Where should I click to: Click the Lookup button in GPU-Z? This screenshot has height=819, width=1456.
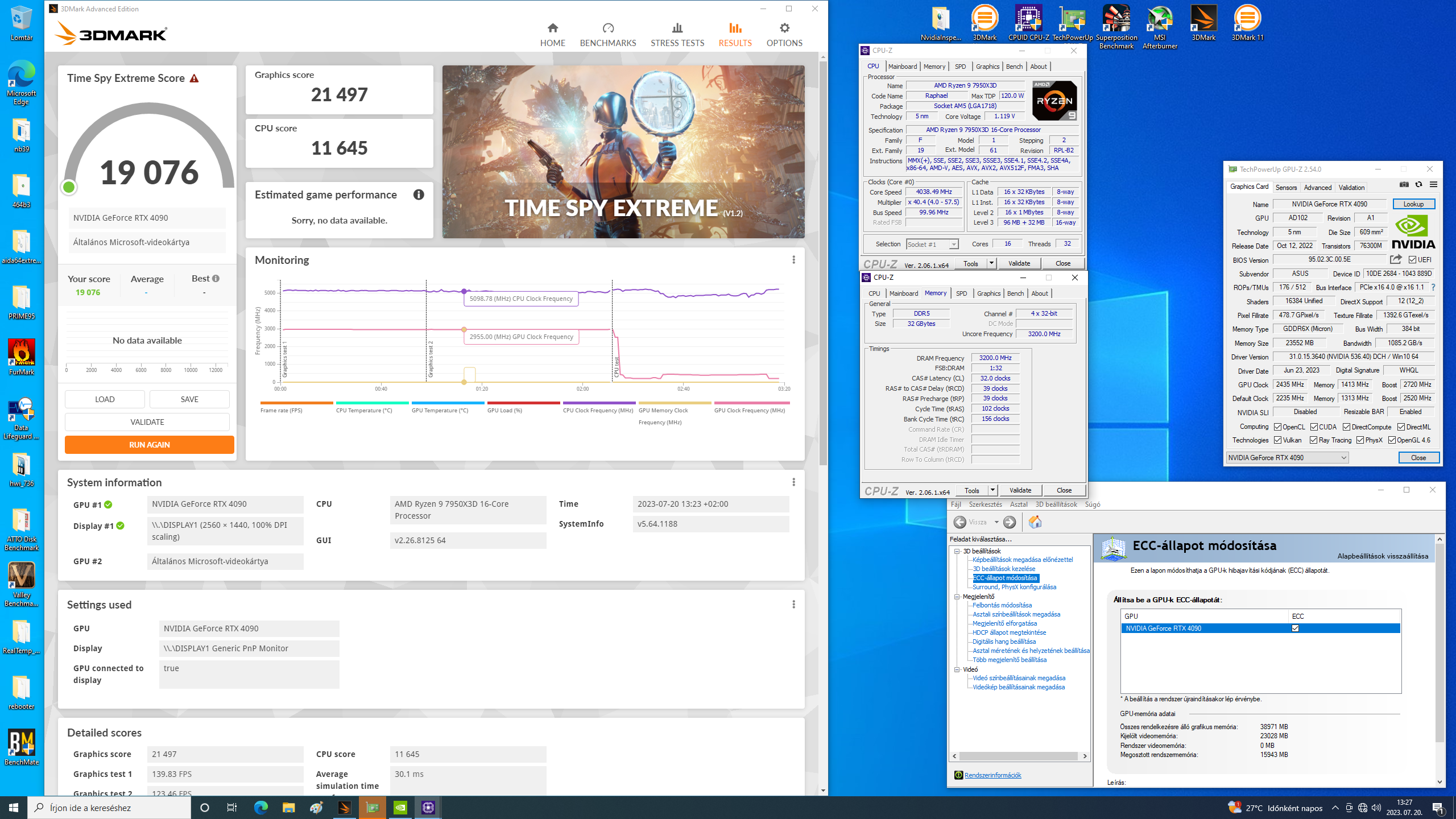(1413, 204)
